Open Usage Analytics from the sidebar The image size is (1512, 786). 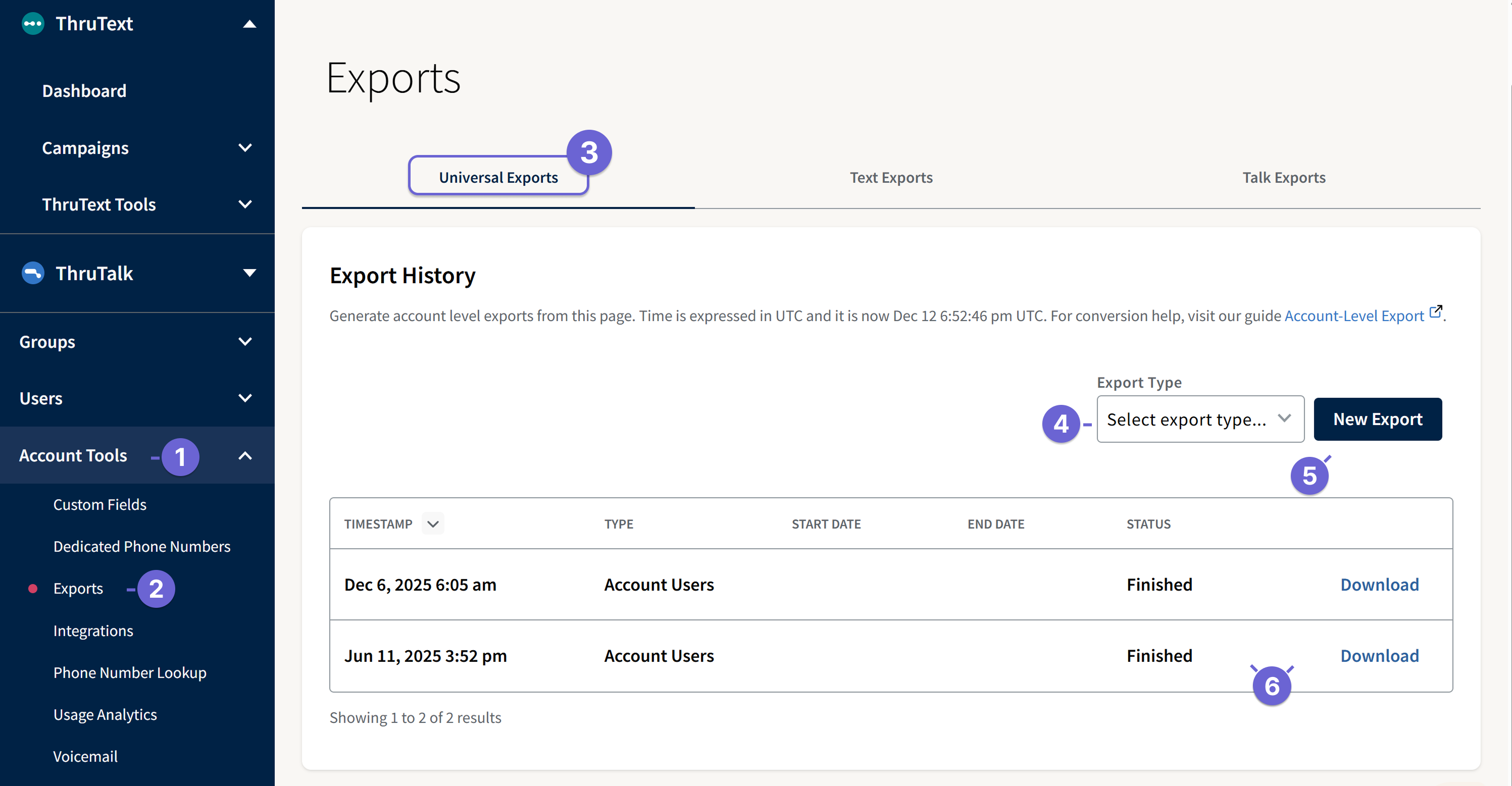[x=105, y=714]
